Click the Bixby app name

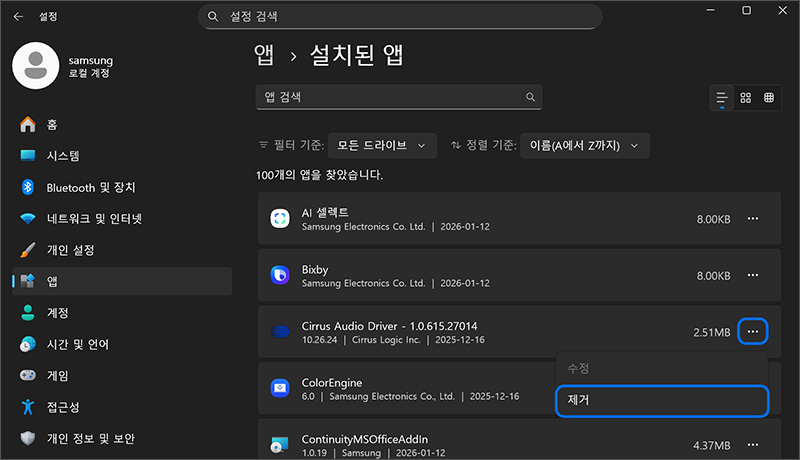tap(315, 269)
